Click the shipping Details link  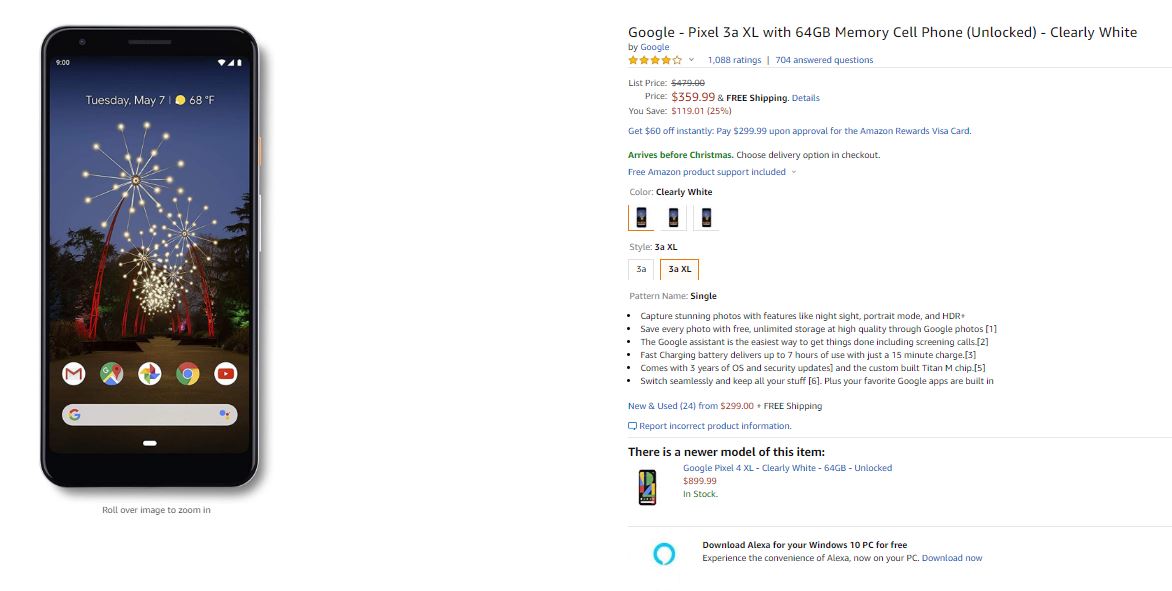(x=805, y=98)
